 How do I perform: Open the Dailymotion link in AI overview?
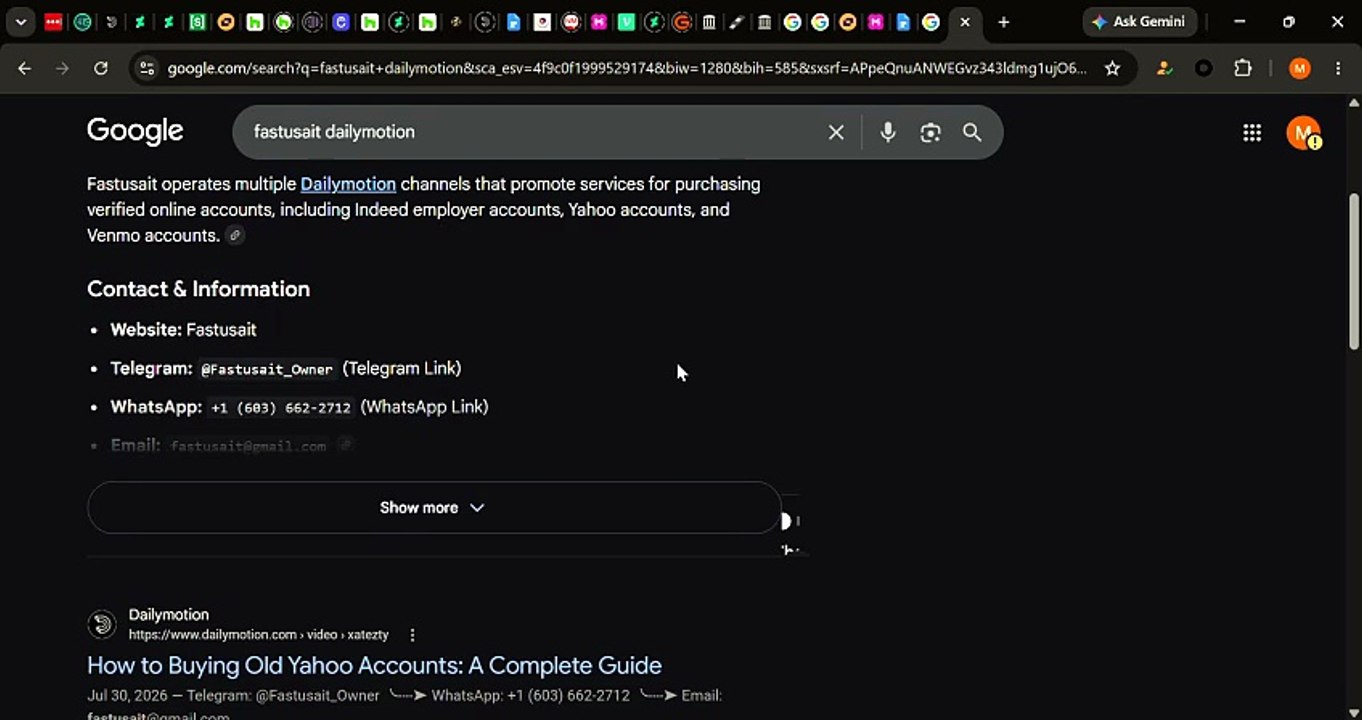348,184
